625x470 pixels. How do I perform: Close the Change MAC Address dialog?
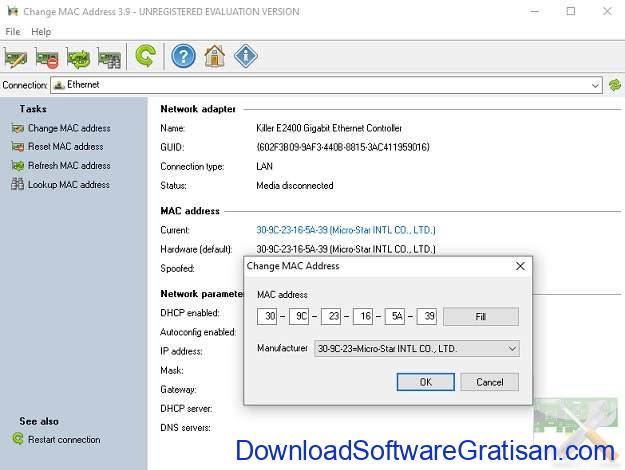520,266
